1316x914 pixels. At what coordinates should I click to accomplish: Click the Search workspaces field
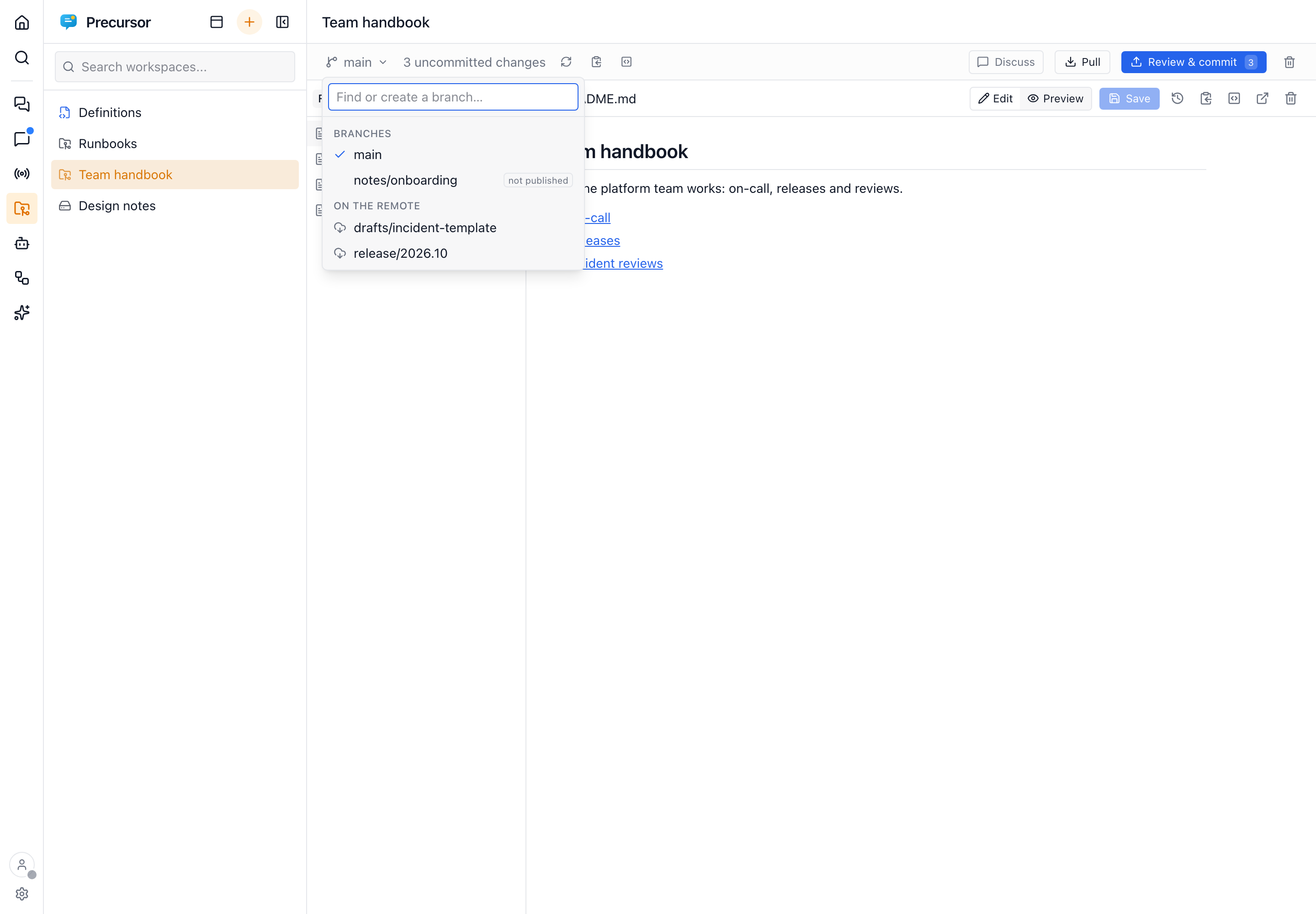[x=175, y=67]
